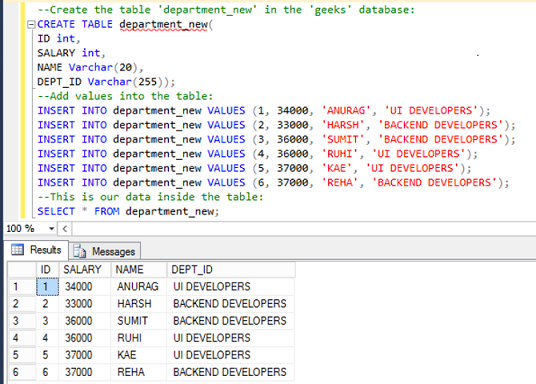Viewport: 536px width, 384px height.
Task: Click the 'Add values into the table' comment
Action: click(x=125, y=96)
